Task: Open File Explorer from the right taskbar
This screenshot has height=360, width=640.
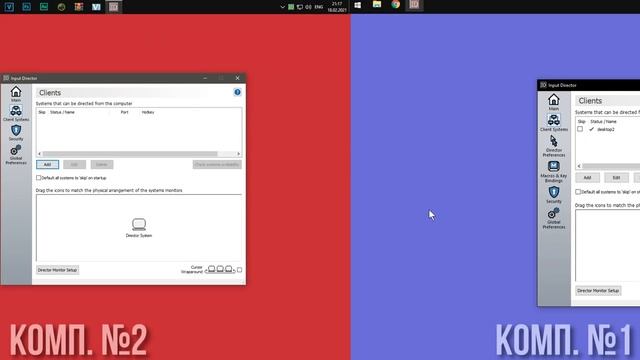Action: coord(377,5)
